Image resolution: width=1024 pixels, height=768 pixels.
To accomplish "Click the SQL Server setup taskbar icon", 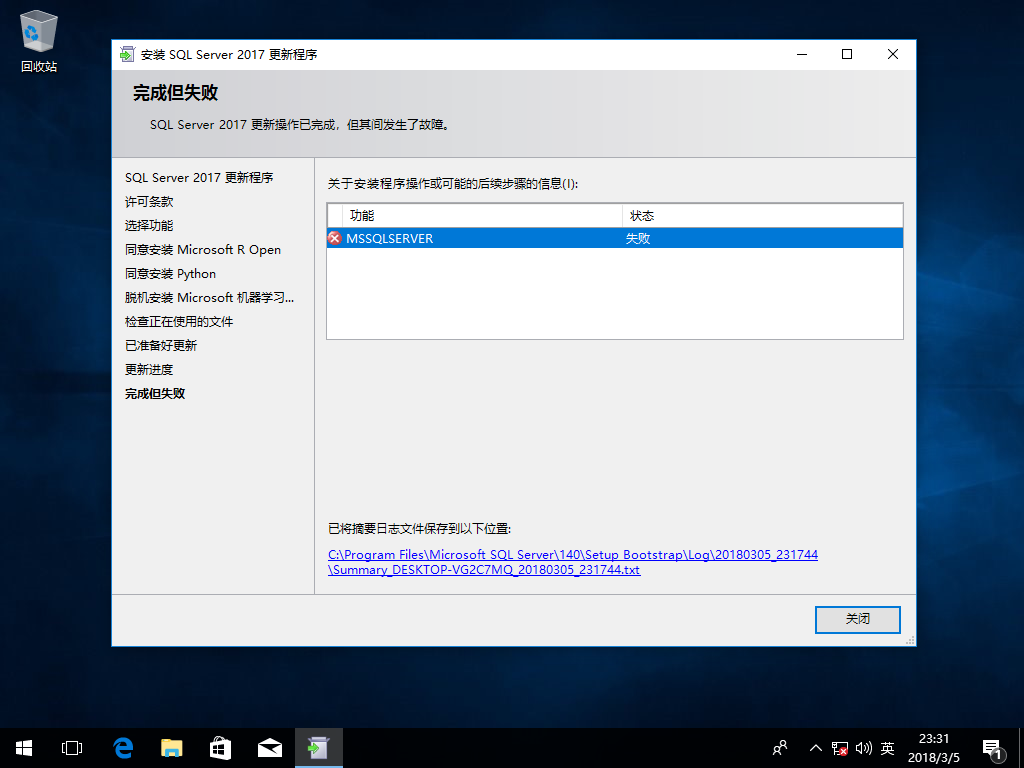I will tap(319, 748).
